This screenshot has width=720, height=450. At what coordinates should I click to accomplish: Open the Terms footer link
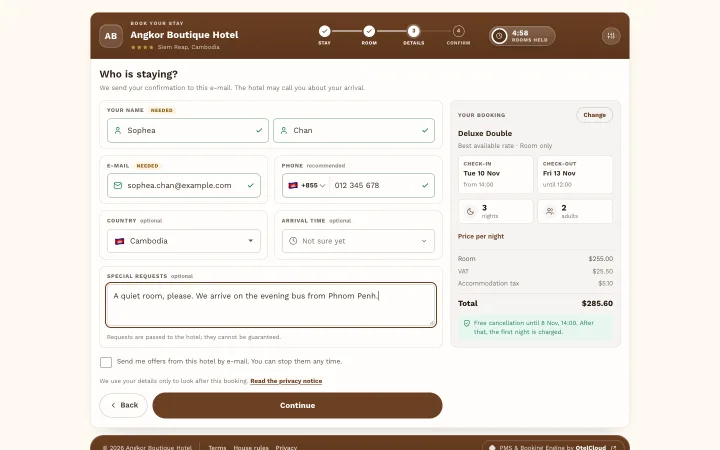(217, 447)
